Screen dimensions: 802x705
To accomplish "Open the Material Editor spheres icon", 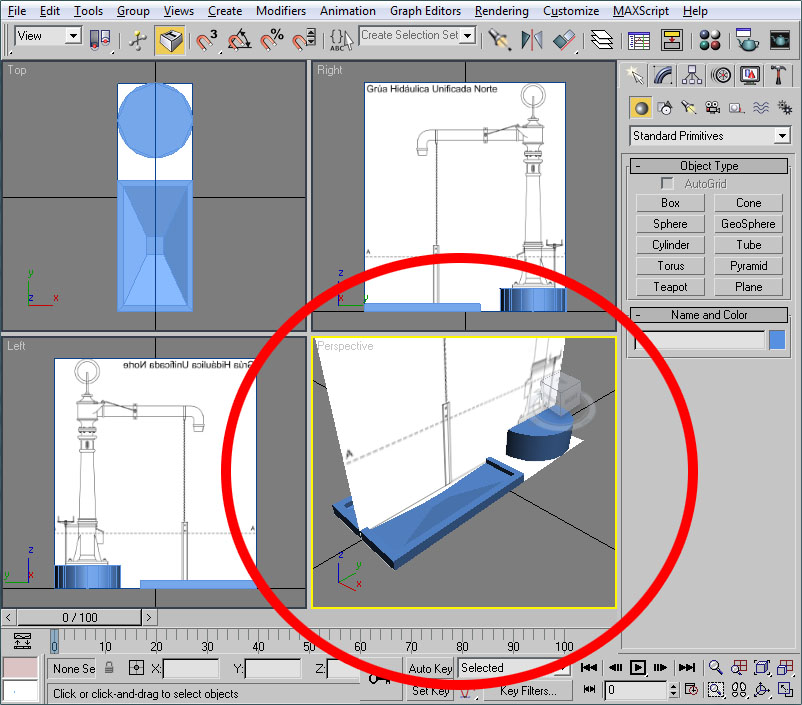I will point(711,40).
